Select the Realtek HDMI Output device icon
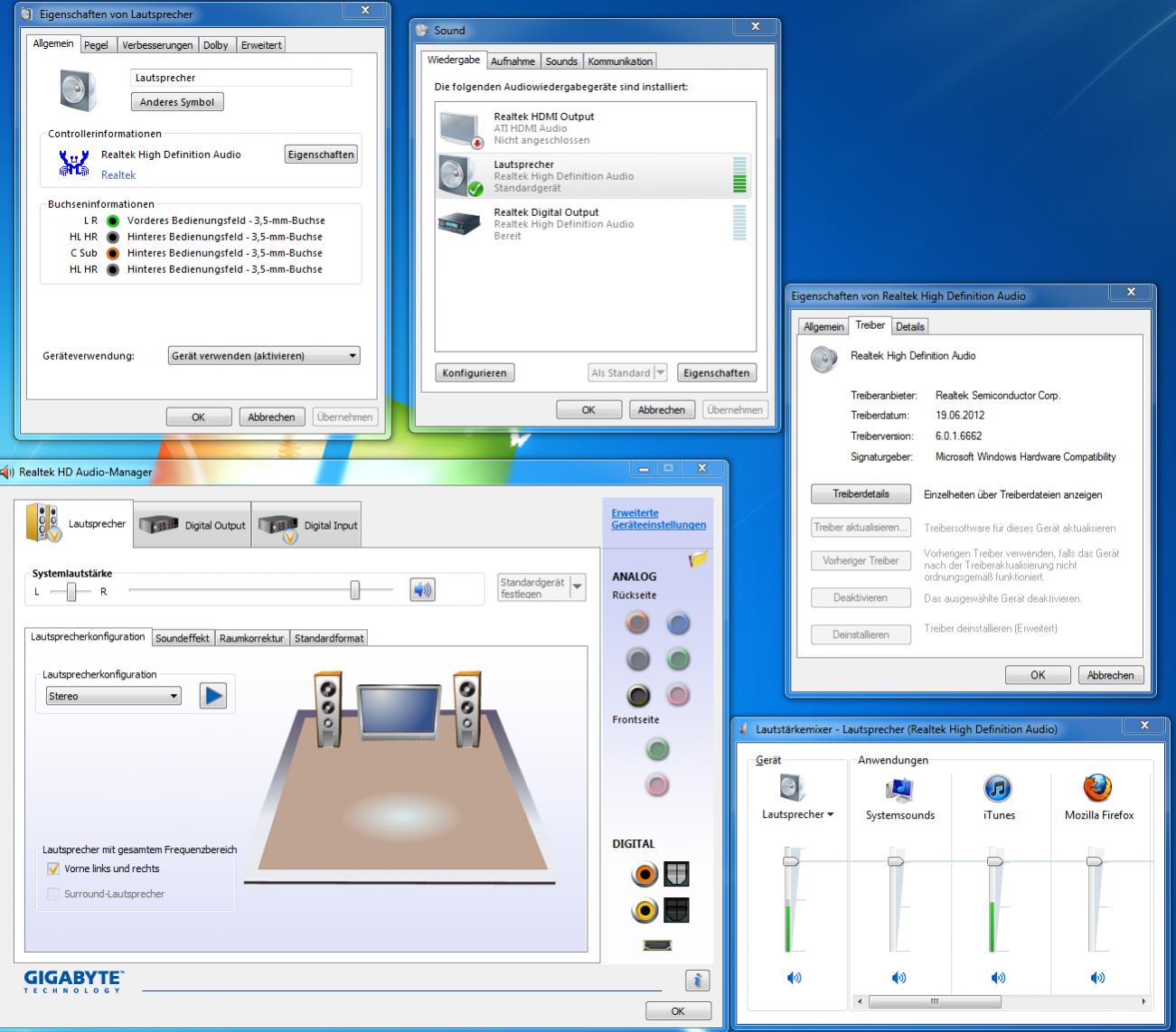Screen dimensions: 1176x1032 (x=462, y=129)
